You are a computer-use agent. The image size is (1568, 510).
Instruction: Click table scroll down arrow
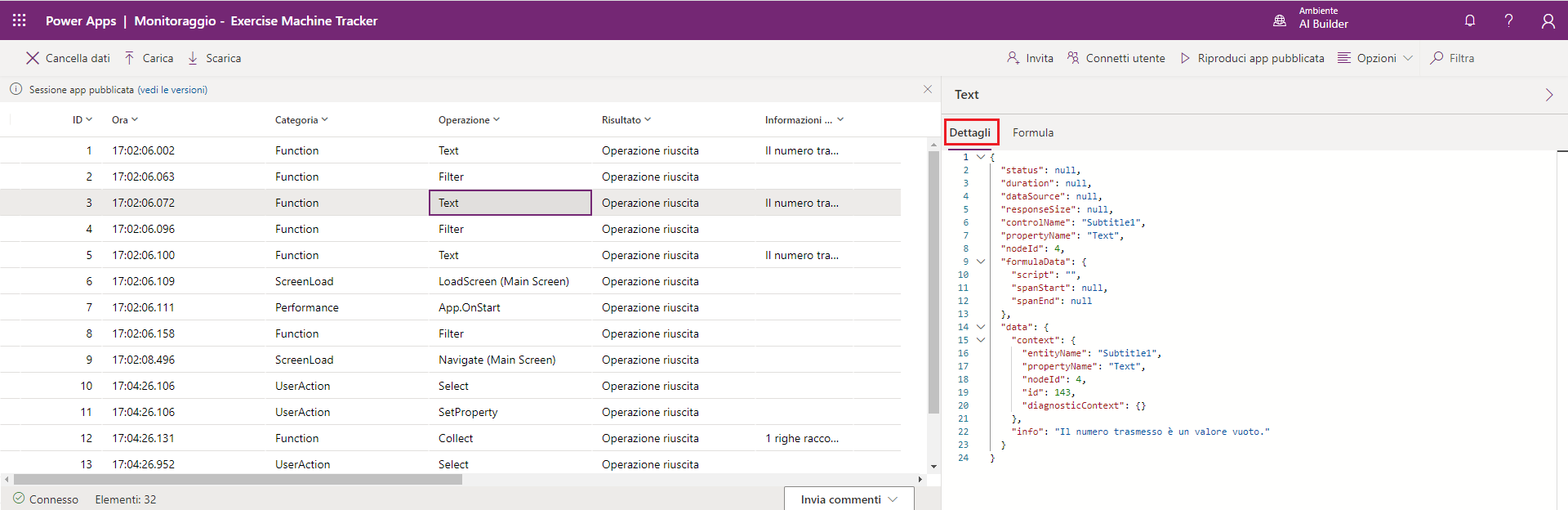(x=934, y=467)
